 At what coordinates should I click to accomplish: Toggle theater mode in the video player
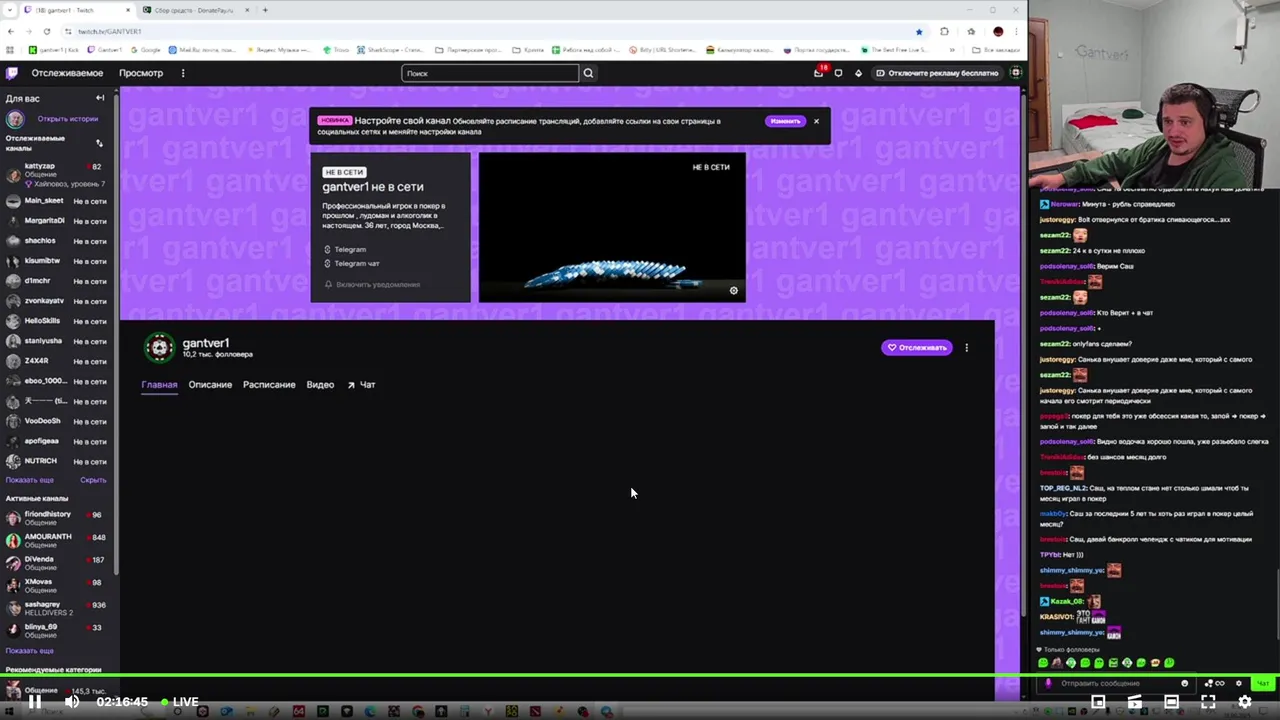(1171, 702)
